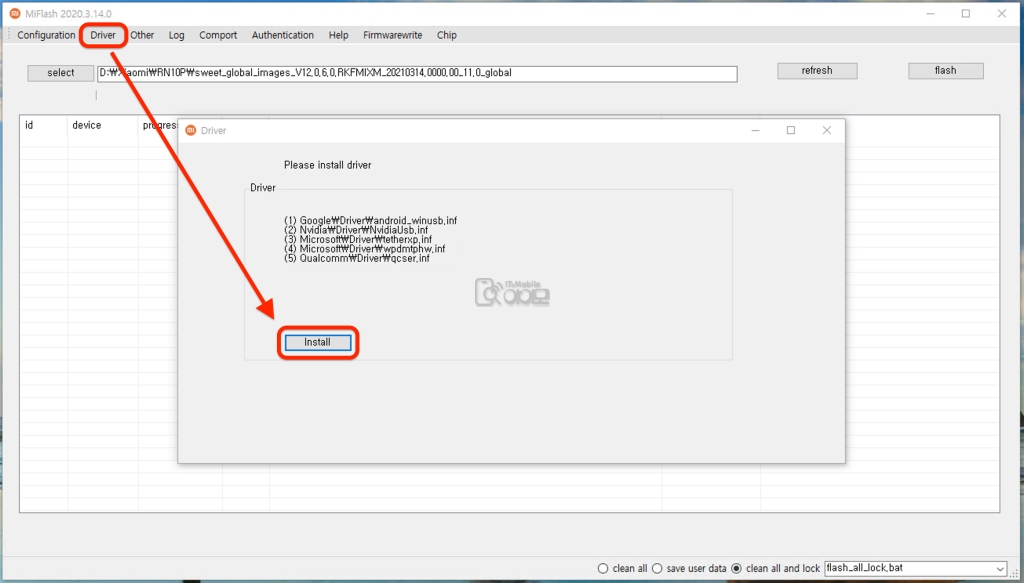Click the Nvidia NvidiaUsb.inf driver line
The width and height of the screenshot is (1024, 583).
(x=356, y=230)
